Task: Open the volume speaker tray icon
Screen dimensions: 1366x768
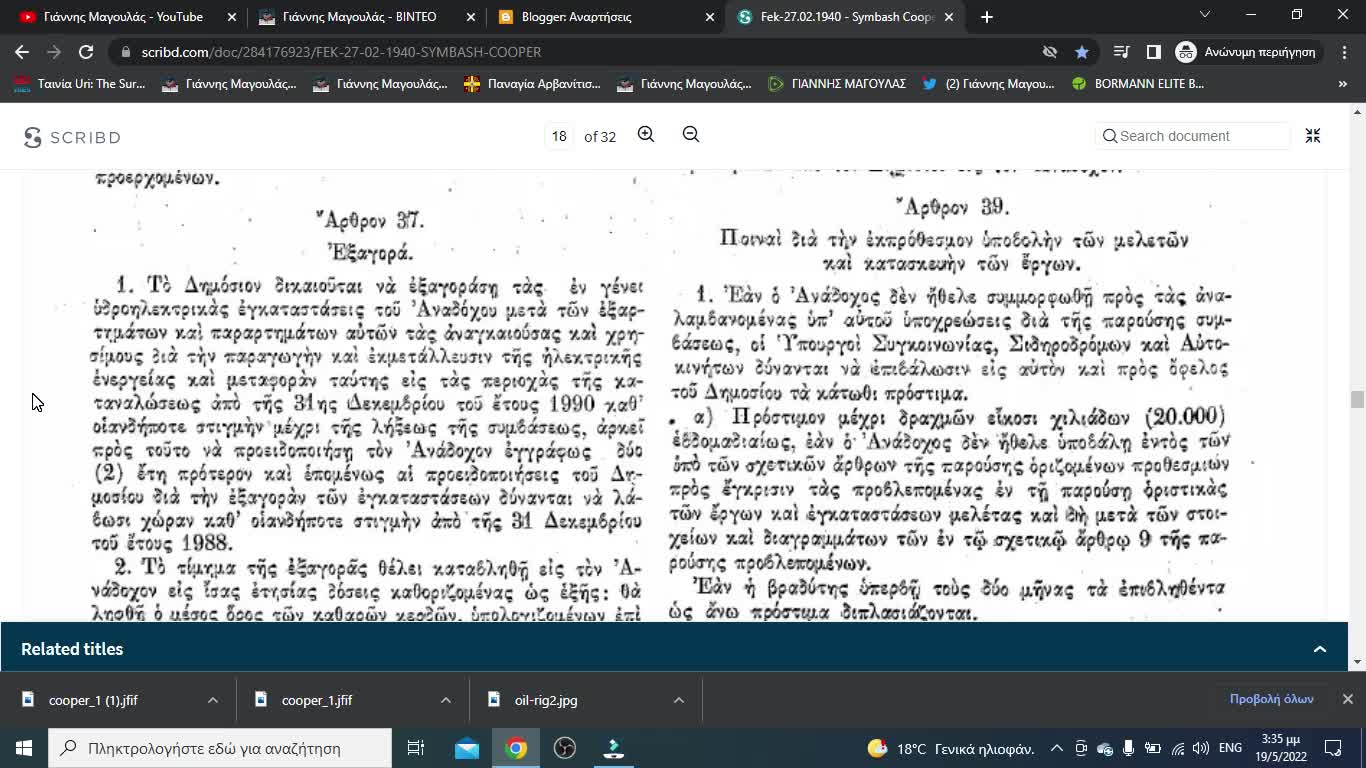Action: click(x=1200, y=748)
